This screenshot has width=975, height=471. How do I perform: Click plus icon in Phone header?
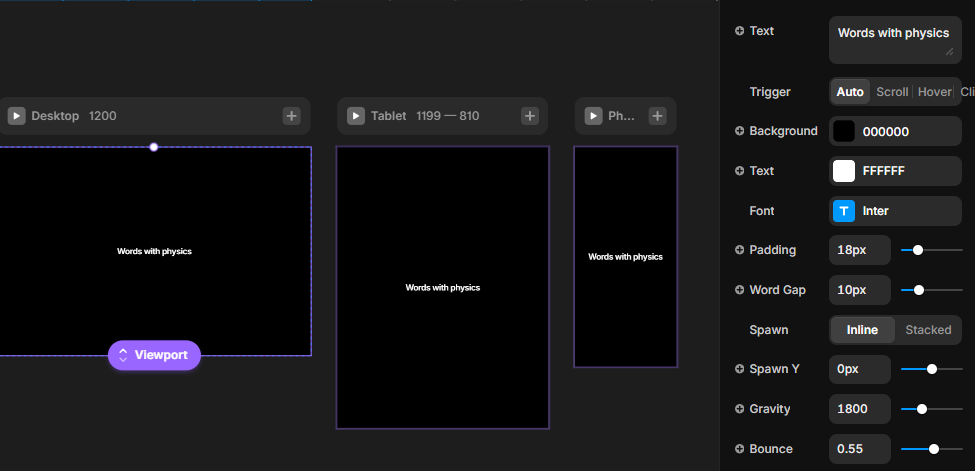[x=657, y=116]
